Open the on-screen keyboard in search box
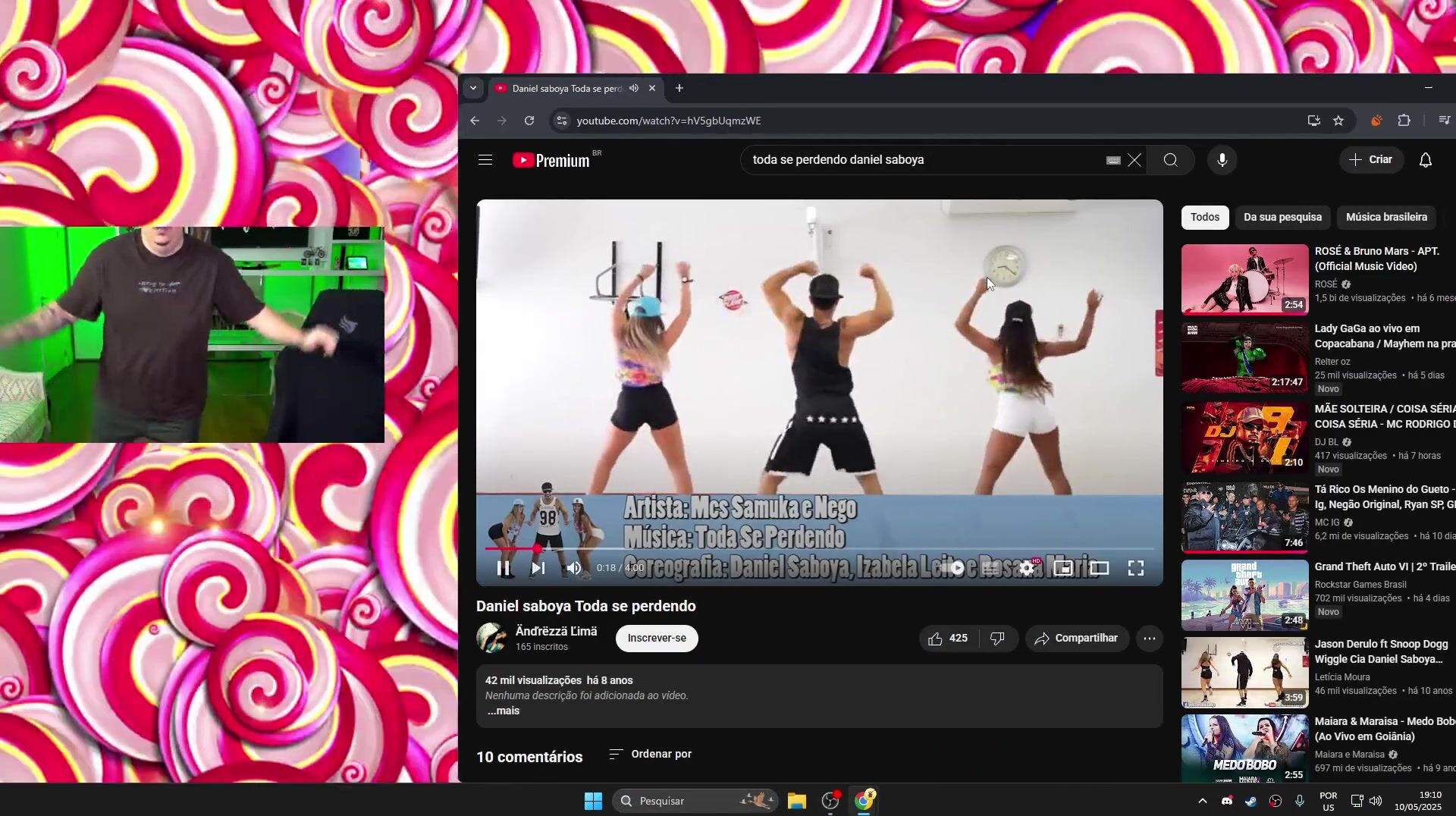 click(x=1113, y=160)
